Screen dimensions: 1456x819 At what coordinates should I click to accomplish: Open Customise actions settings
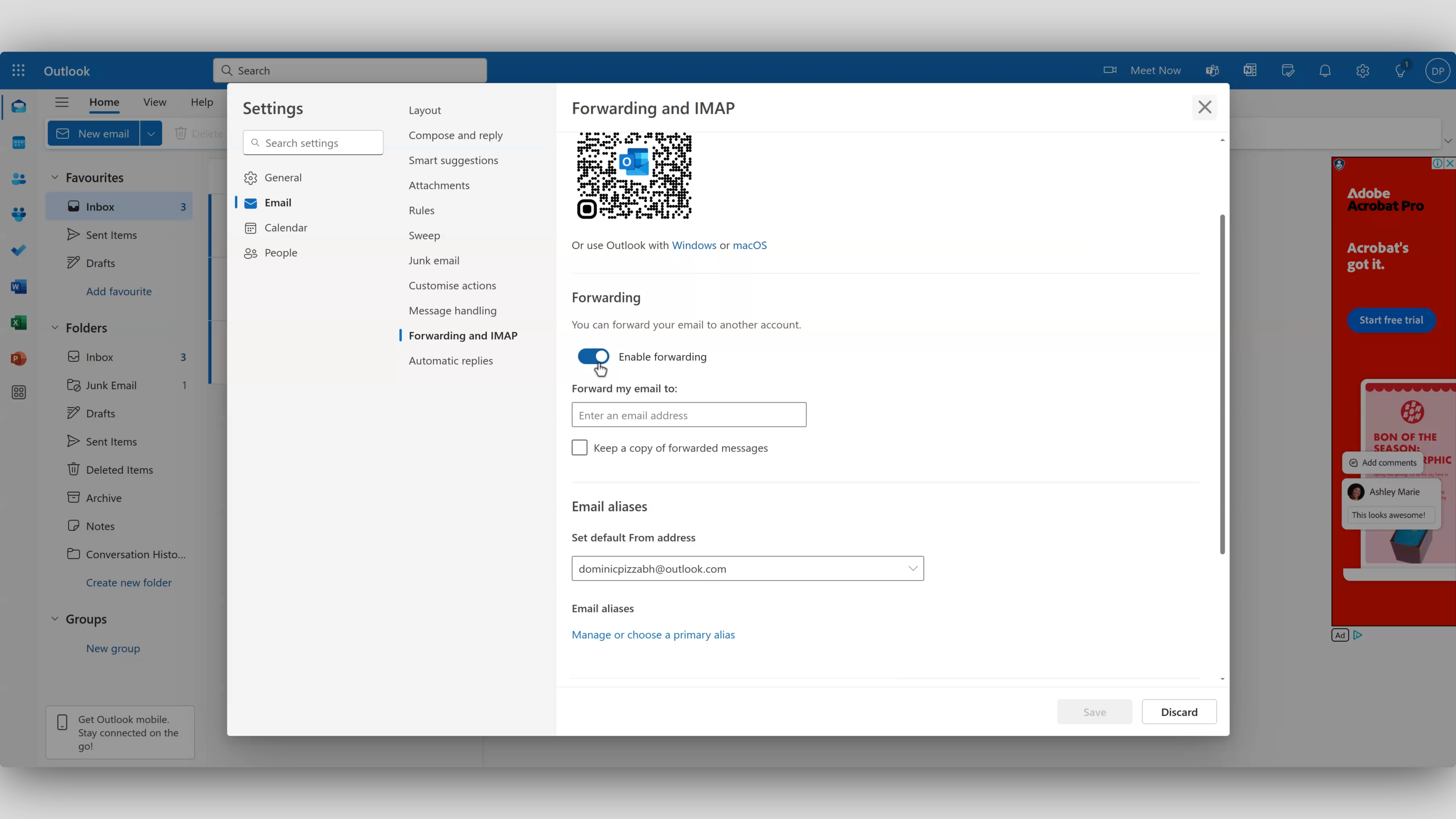click(452, 286)
